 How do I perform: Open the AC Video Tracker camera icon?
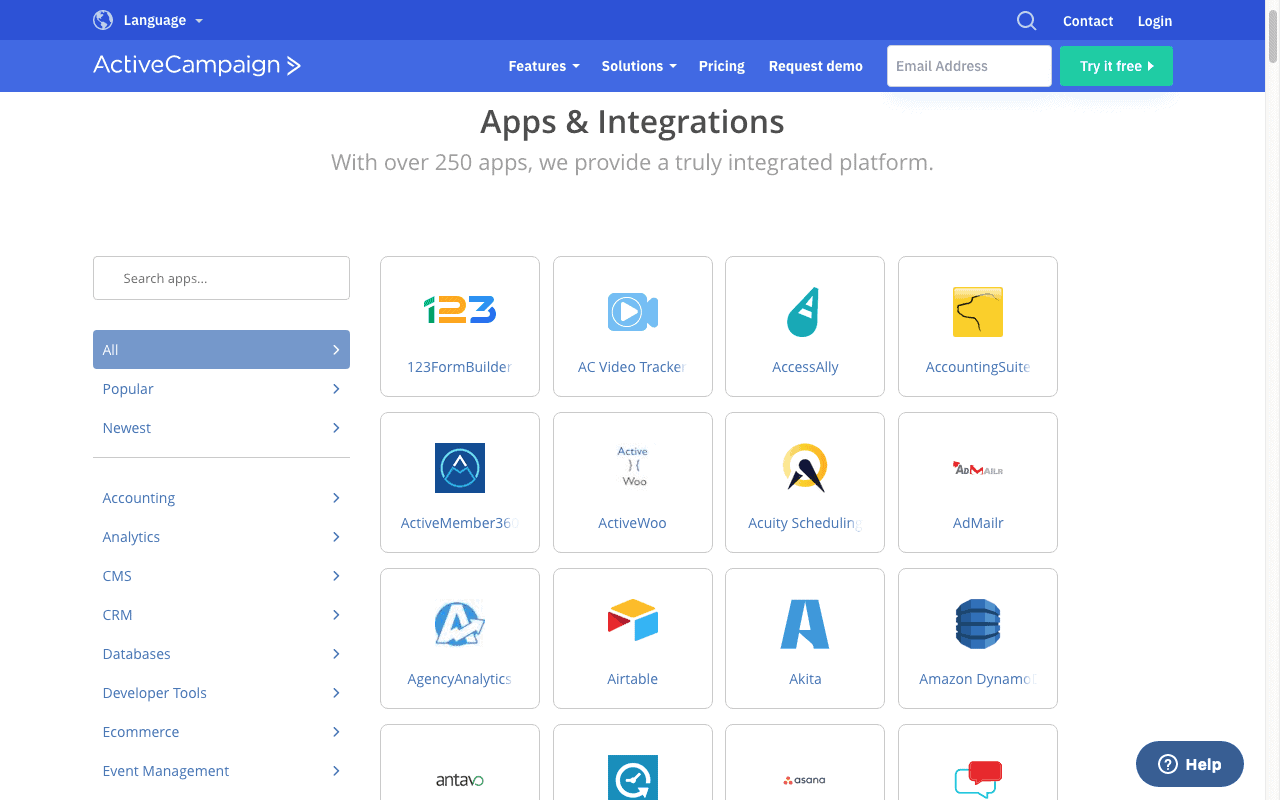(x=633, y=311)
